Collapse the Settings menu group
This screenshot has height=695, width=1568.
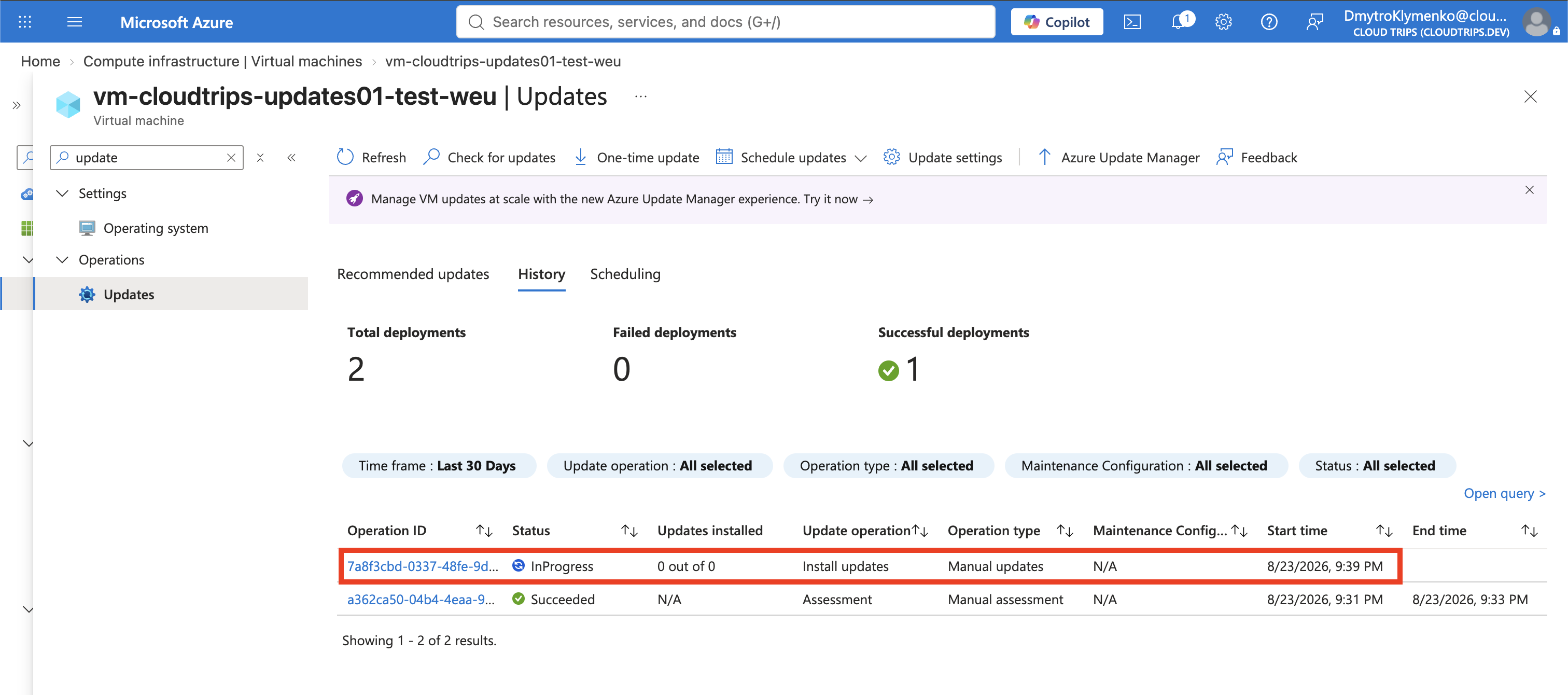(x=62, y=193)
